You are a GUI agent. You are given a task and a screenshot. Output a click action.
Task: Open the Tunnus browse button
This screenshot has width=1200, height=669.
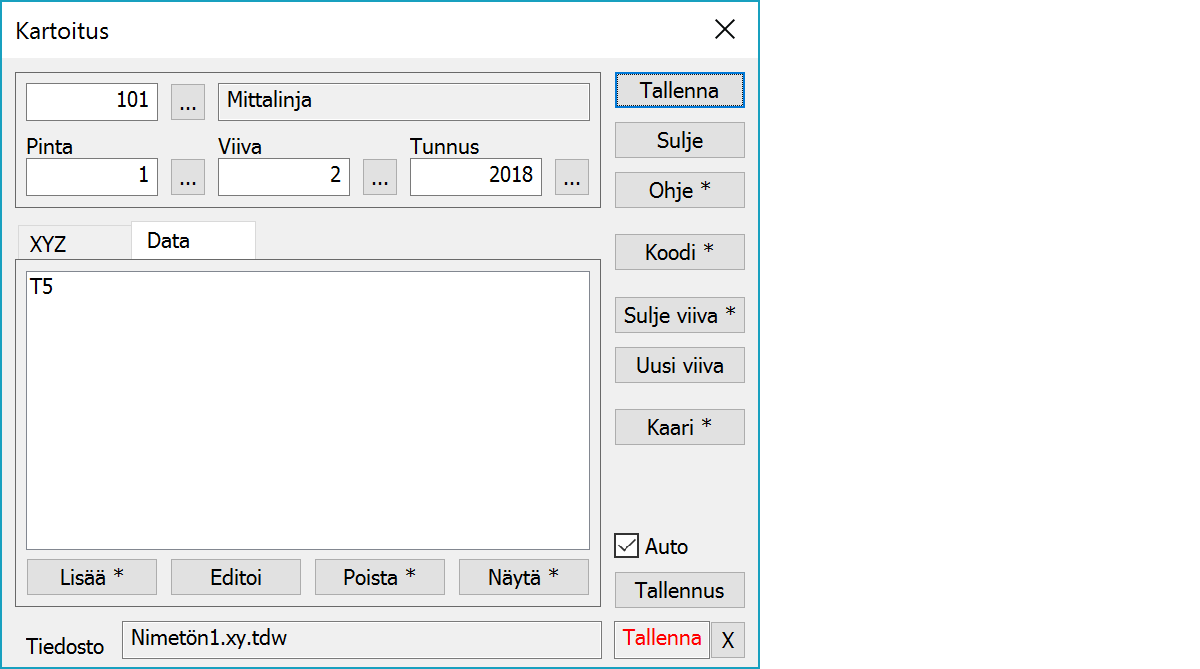[572, 177]
